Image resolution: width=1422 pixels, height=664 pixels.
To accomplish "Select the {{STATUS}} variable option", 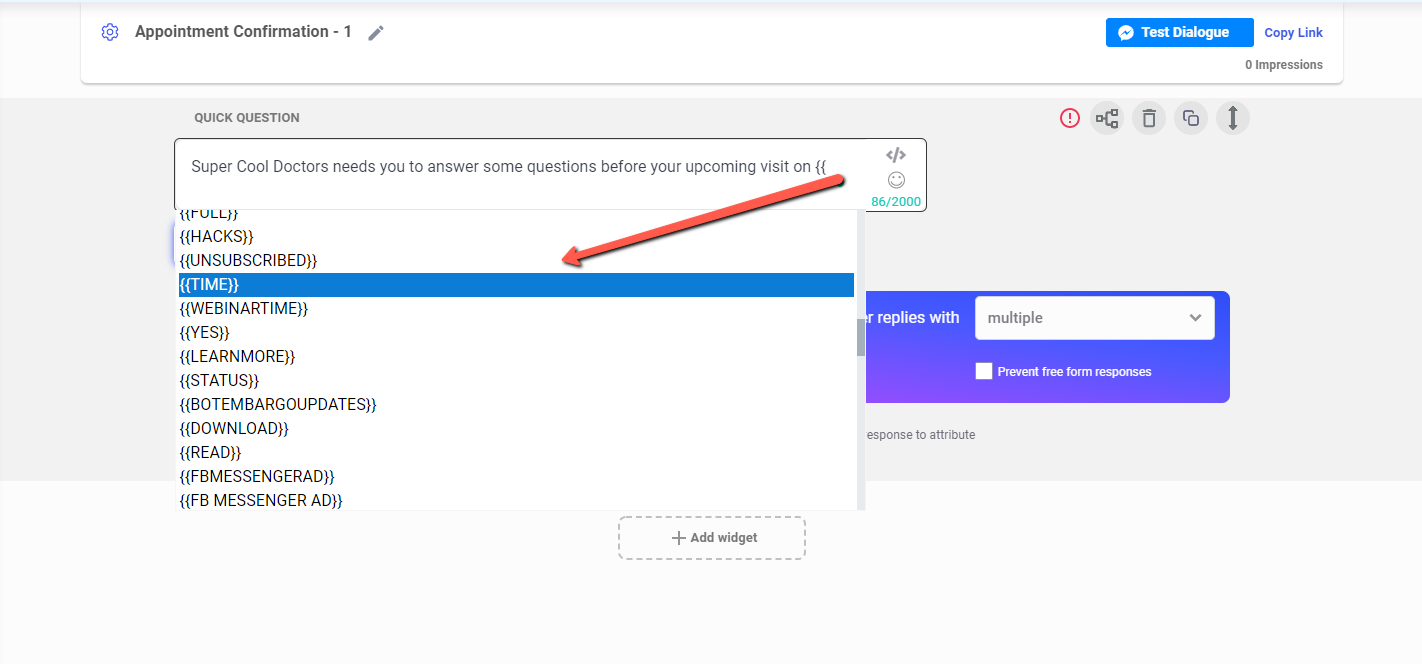I will coord(219,380).
